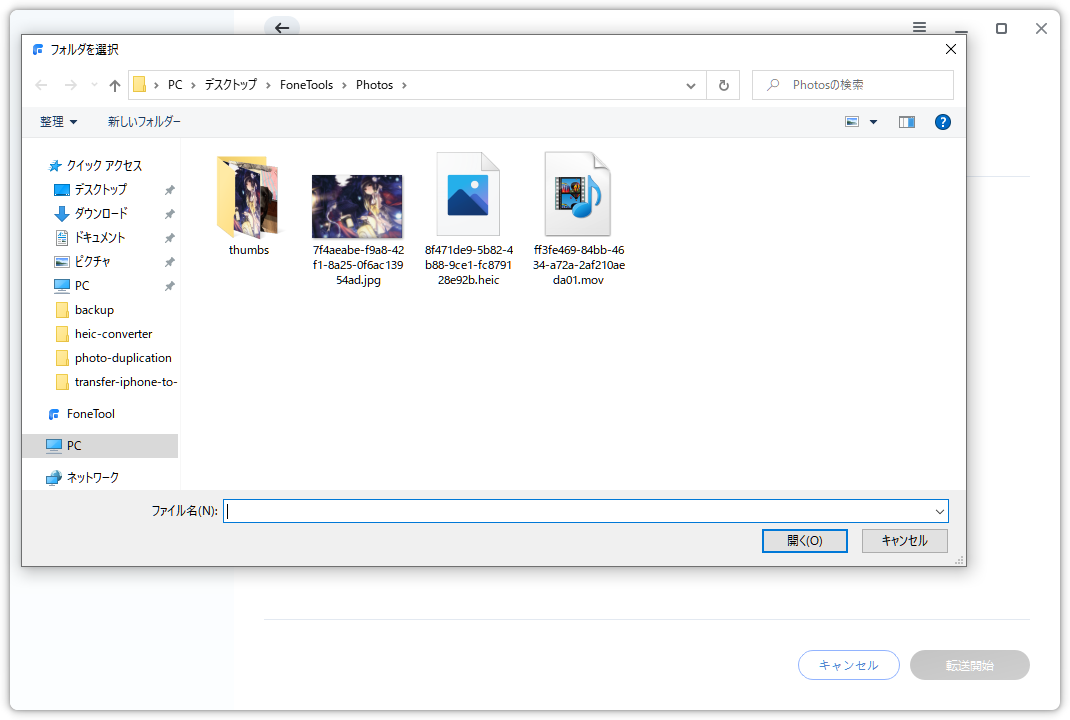The width and height of the screenshot is (1070, 720).
Task: Expand the file name combo box dropdown
Action: 939,511
